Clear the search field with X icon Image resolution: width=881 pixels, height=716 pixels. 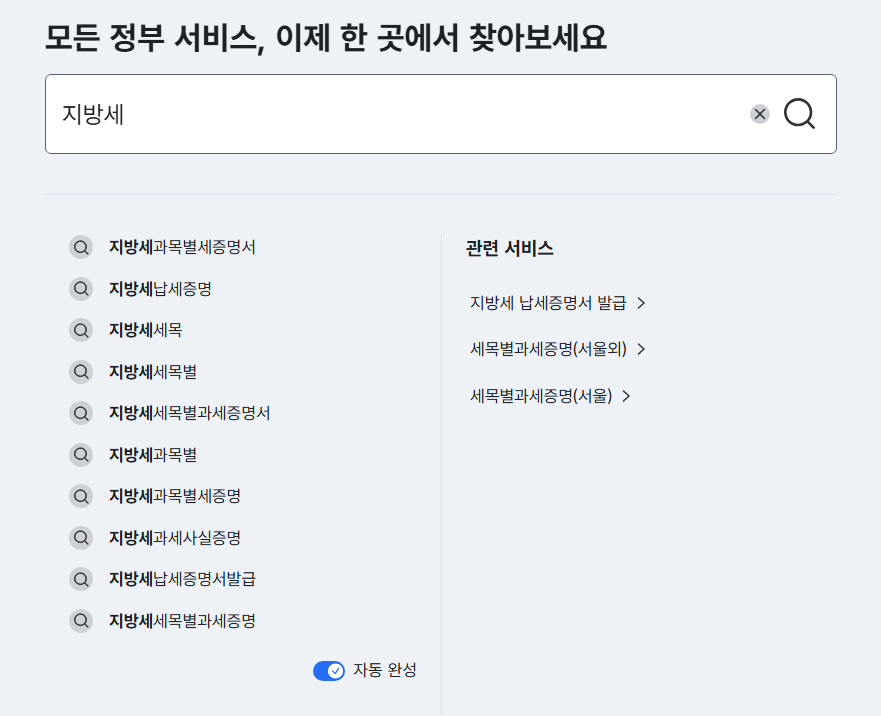pos(760,114)
